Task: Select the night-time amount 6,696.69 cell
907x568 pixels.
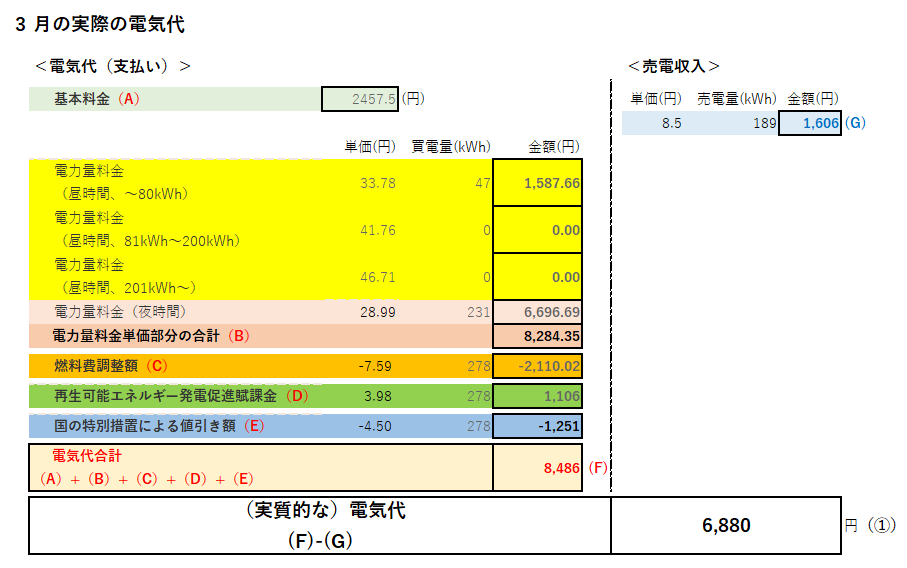Action: (537, 312)
